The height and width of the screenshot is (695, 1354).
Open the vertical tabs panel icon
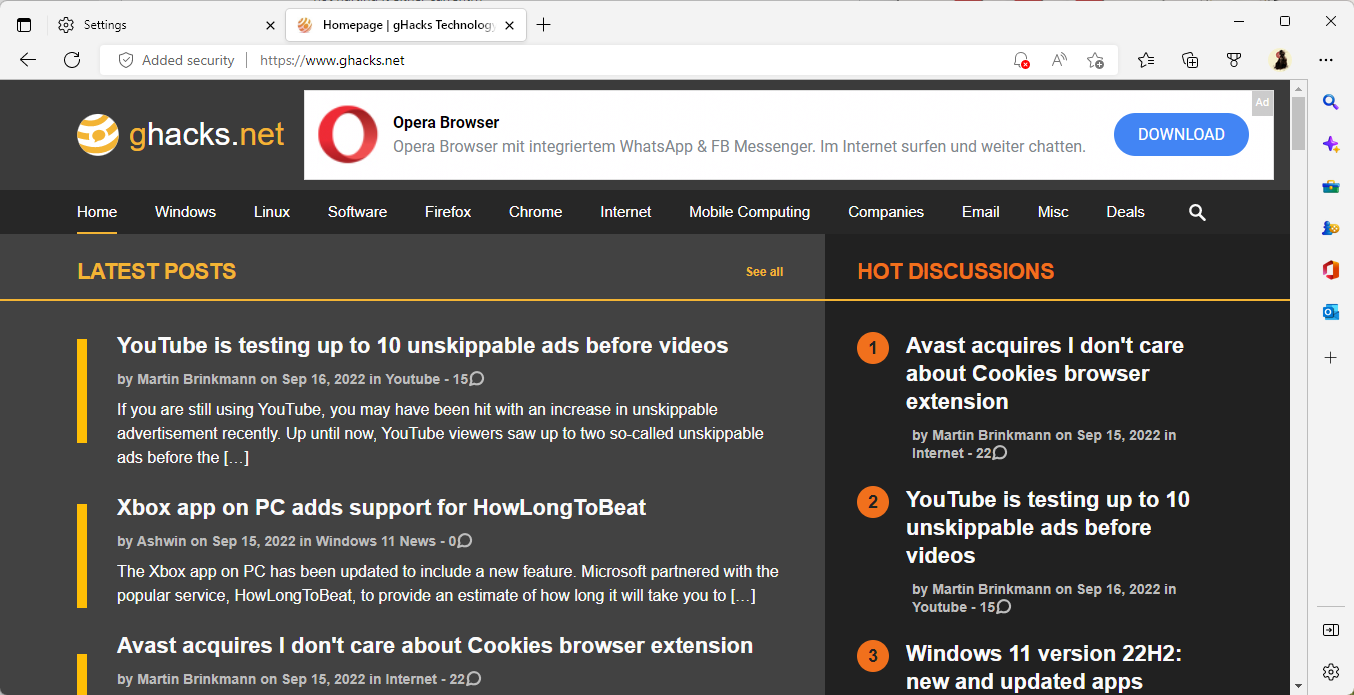point(24,24)
